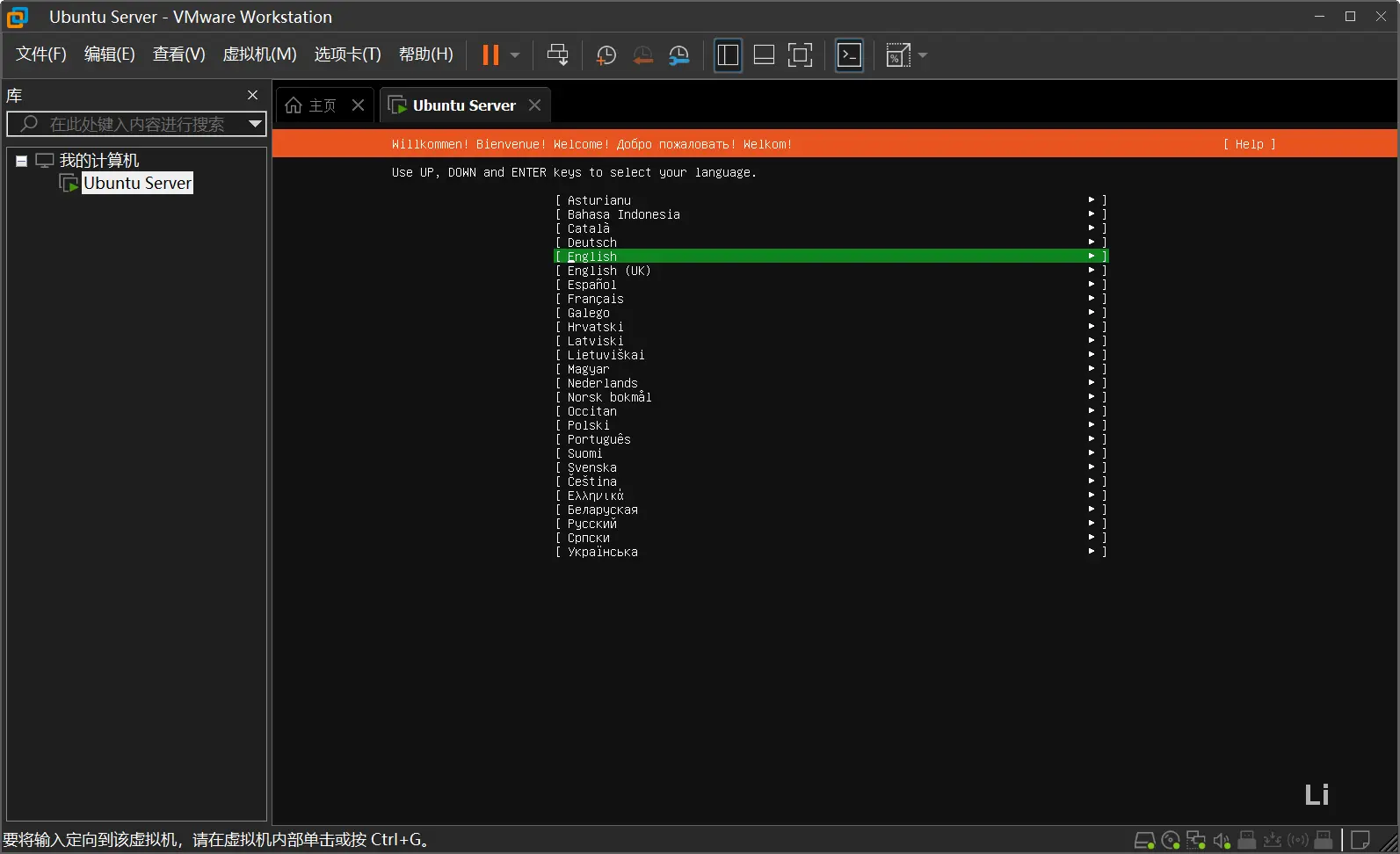Enter full screen mode

tap(800, 55)
